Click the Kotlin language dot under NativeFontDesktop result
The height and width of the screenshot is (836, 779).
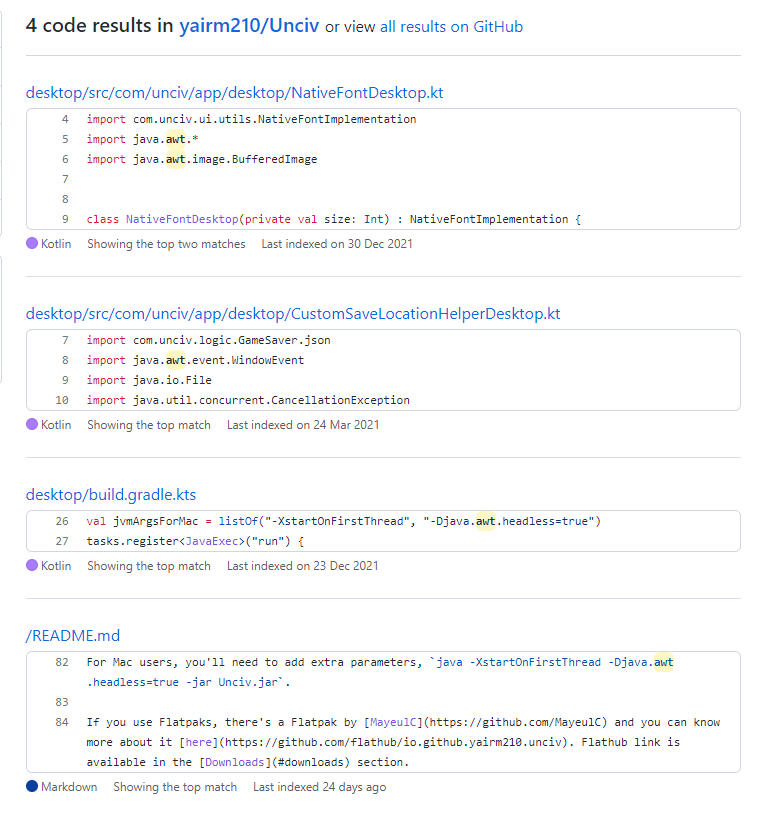pos(30,243)
